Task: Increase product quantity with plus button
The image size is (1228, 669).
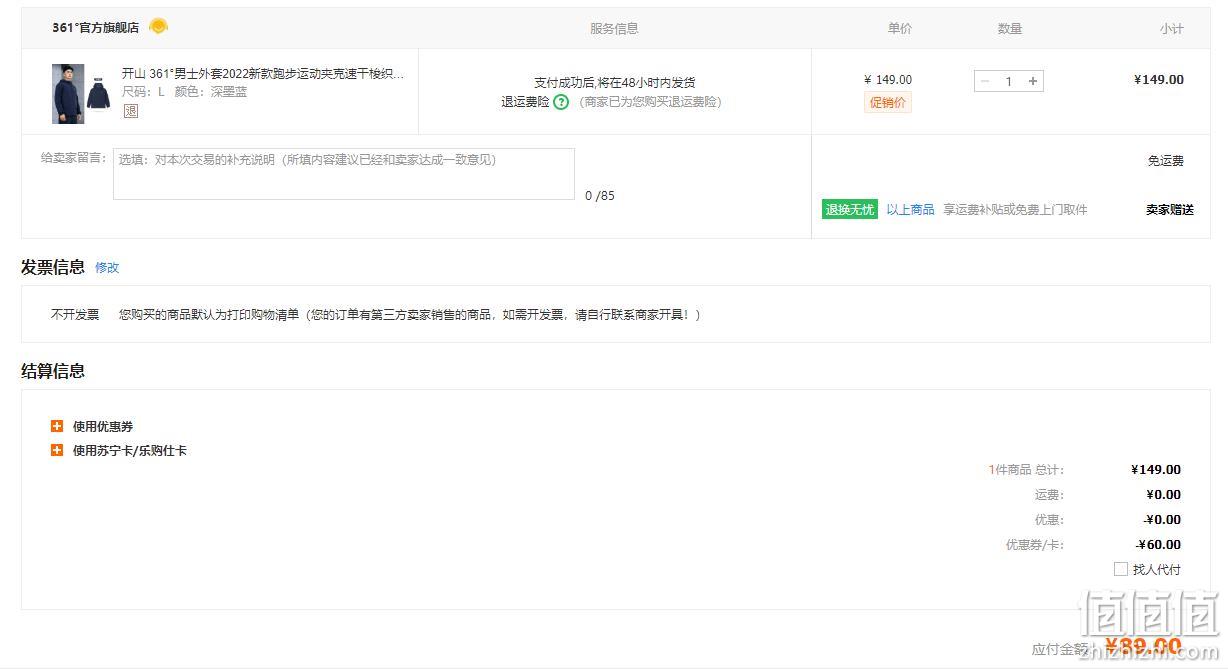Action: pos(1033,81)
